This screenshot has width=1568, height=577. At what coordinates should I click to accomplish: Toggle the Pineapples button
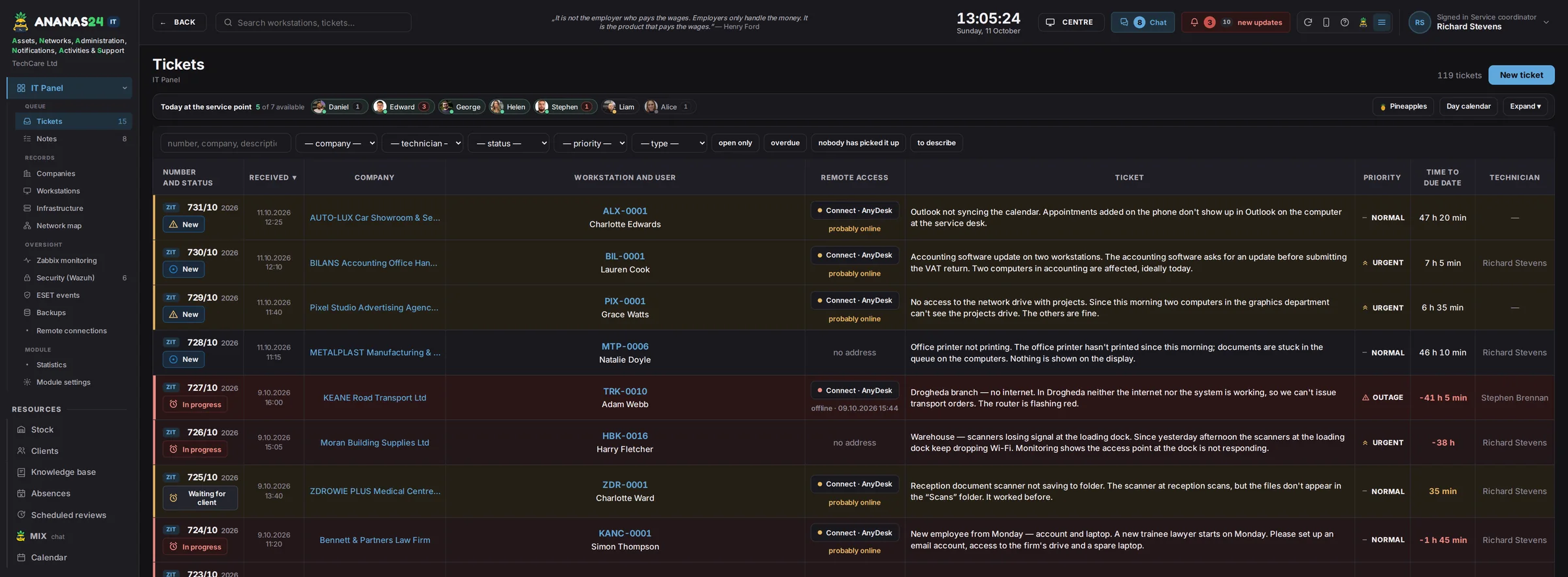coord(1403,107)
